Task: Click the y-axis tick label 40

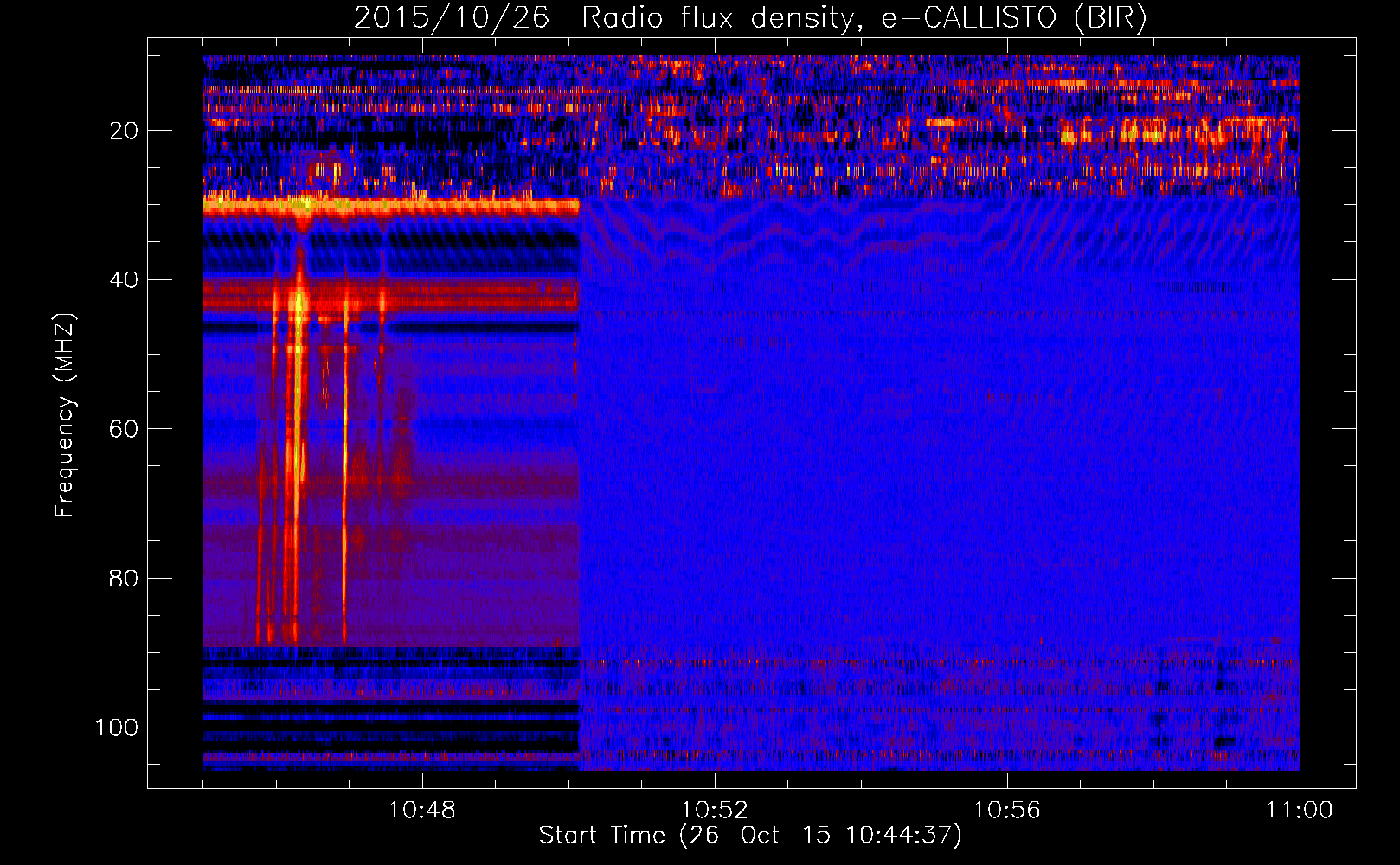Action: pyautogui.click(x=124, y=280)
